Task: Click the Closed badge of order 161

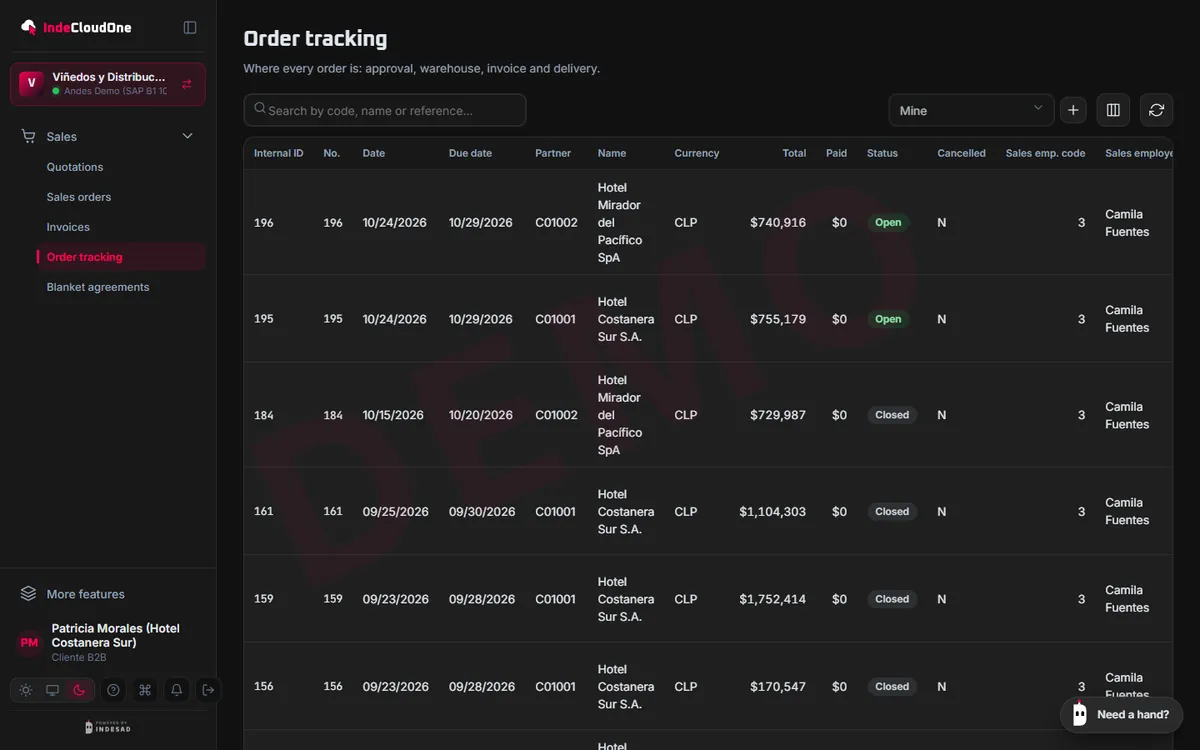Action: tap(892, 512)
